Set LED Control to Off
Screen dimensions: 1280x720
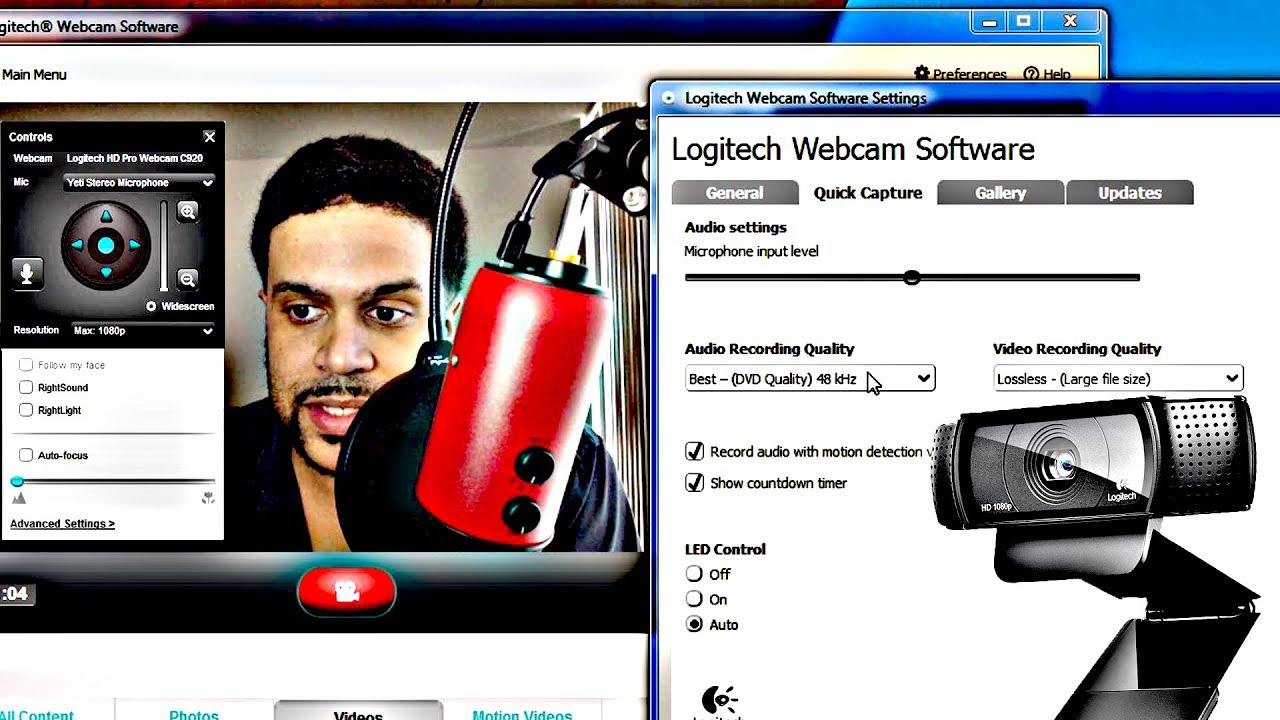click(x=694, y=574)
